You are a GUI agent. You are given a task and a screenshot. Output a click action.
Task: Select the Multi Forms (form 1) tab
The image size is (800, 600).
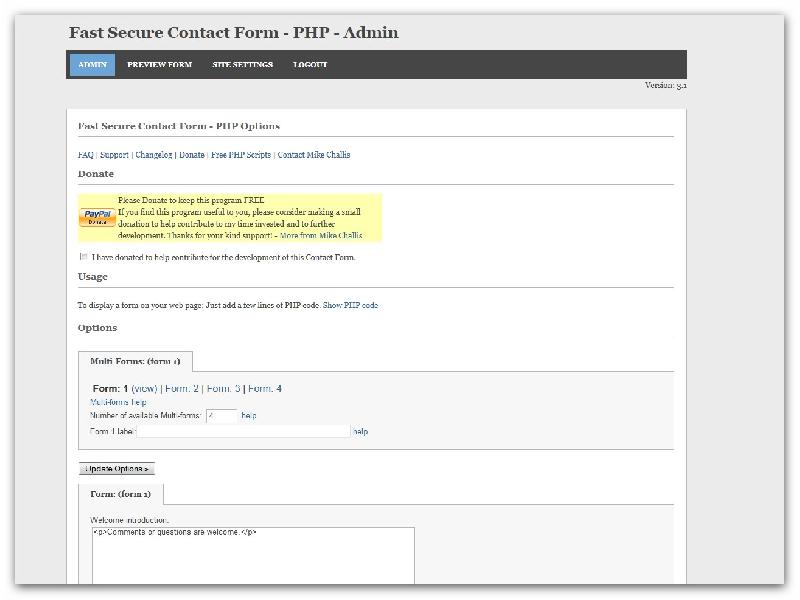point(135,361)
